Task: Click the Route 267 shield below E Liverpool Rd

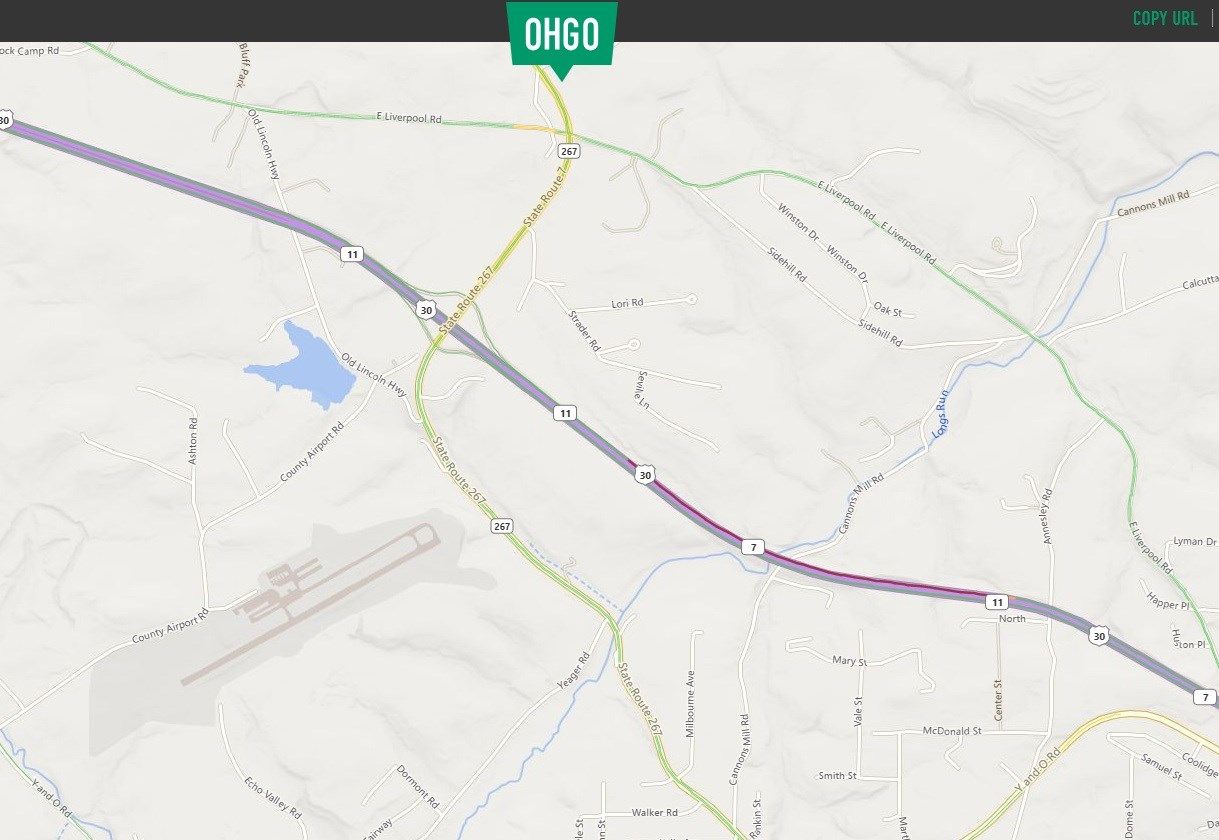Action: [x=569, y=151]
